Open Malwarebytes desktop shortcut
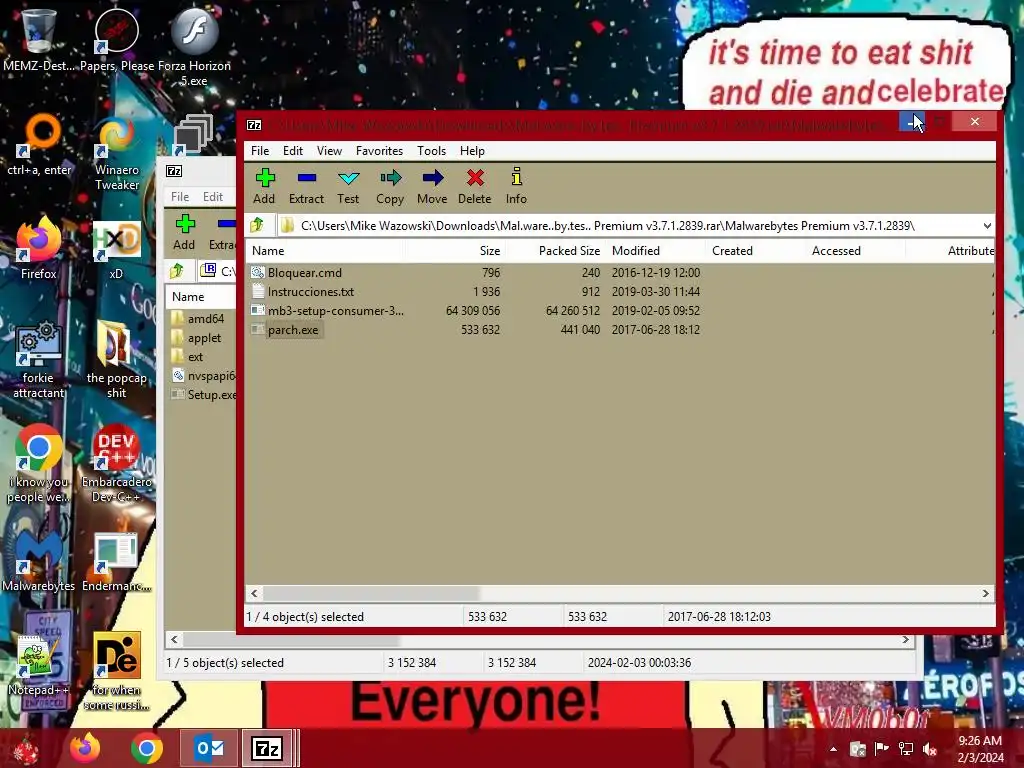Screen dimensions: 1024x768 pos(39,562)
